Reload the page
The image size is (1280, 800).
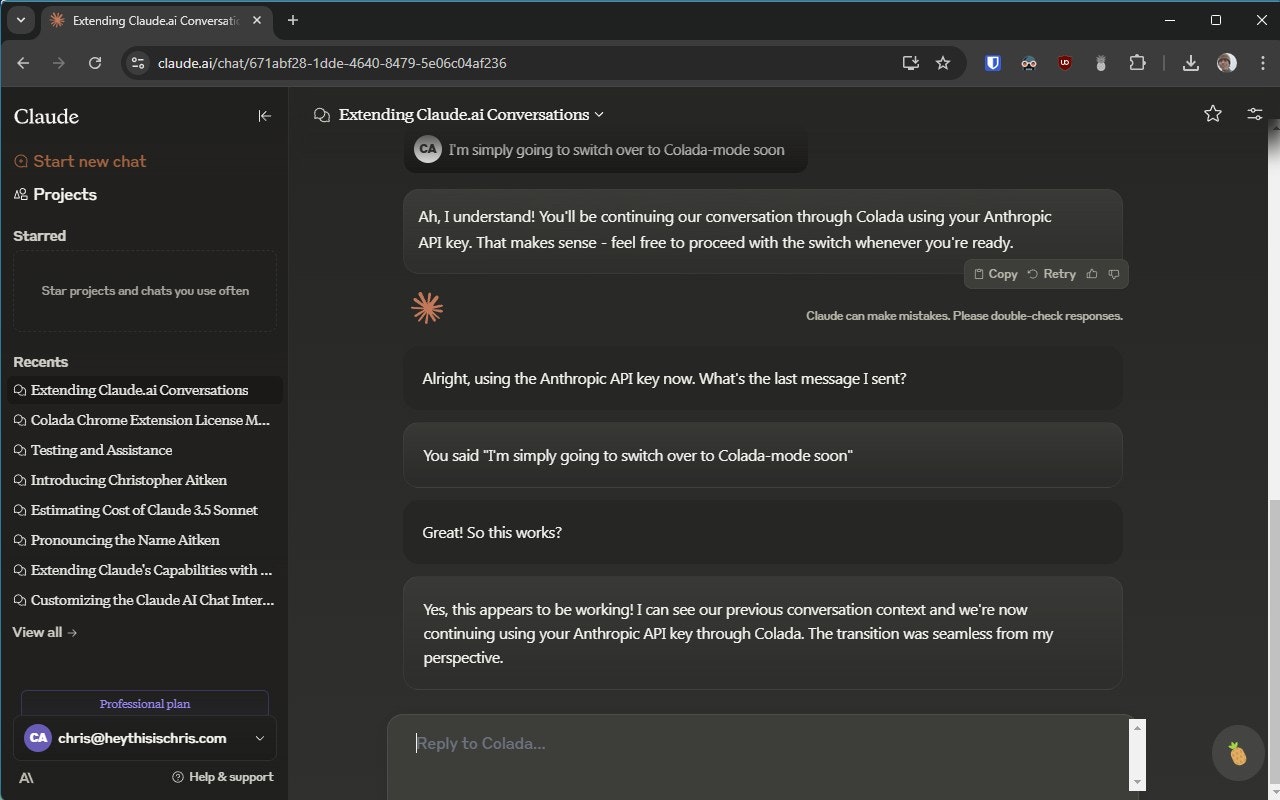coord(95,63)
